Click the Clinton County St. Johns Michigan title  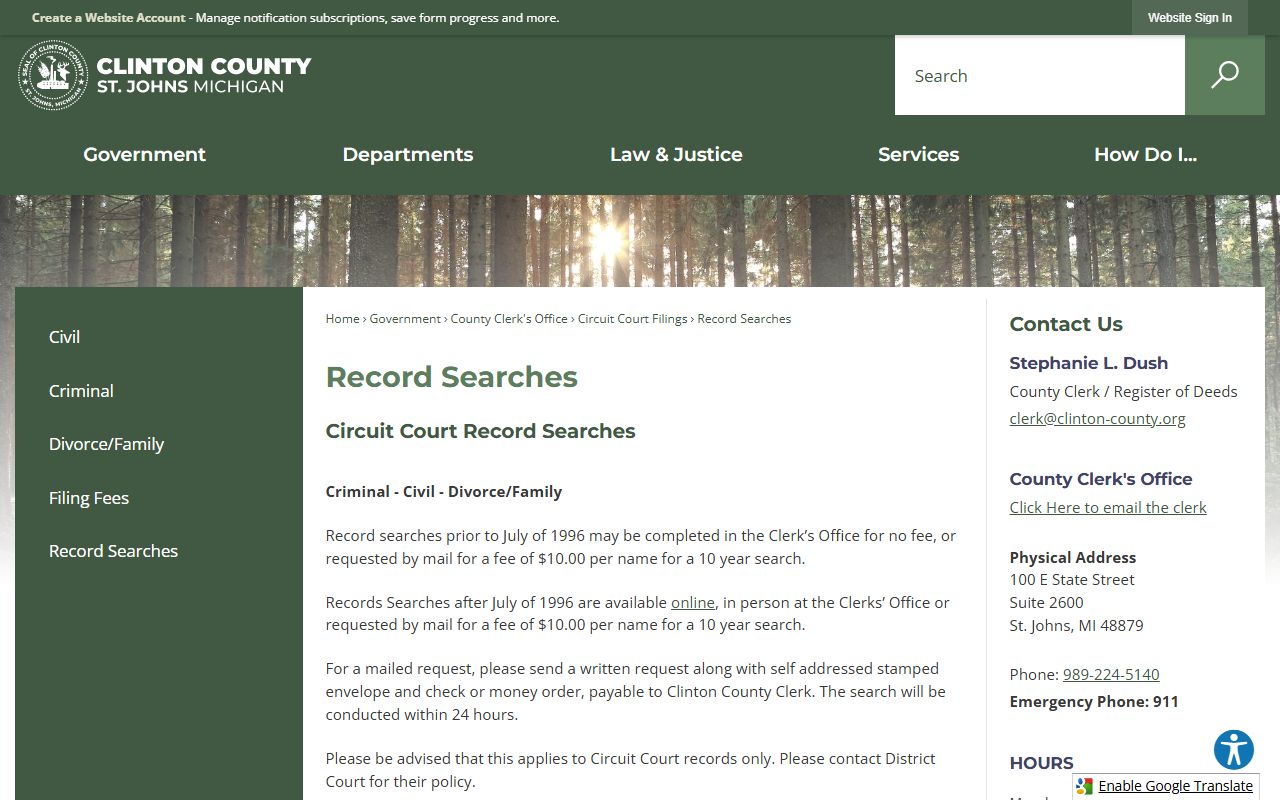tap(204, 75)
